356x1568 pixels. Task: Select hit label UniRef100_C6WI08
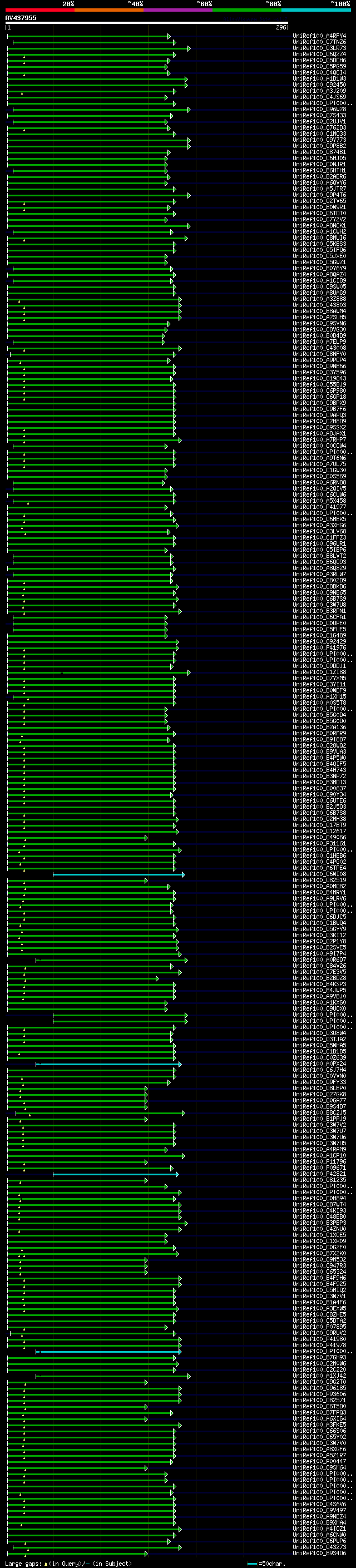[319, 874]
